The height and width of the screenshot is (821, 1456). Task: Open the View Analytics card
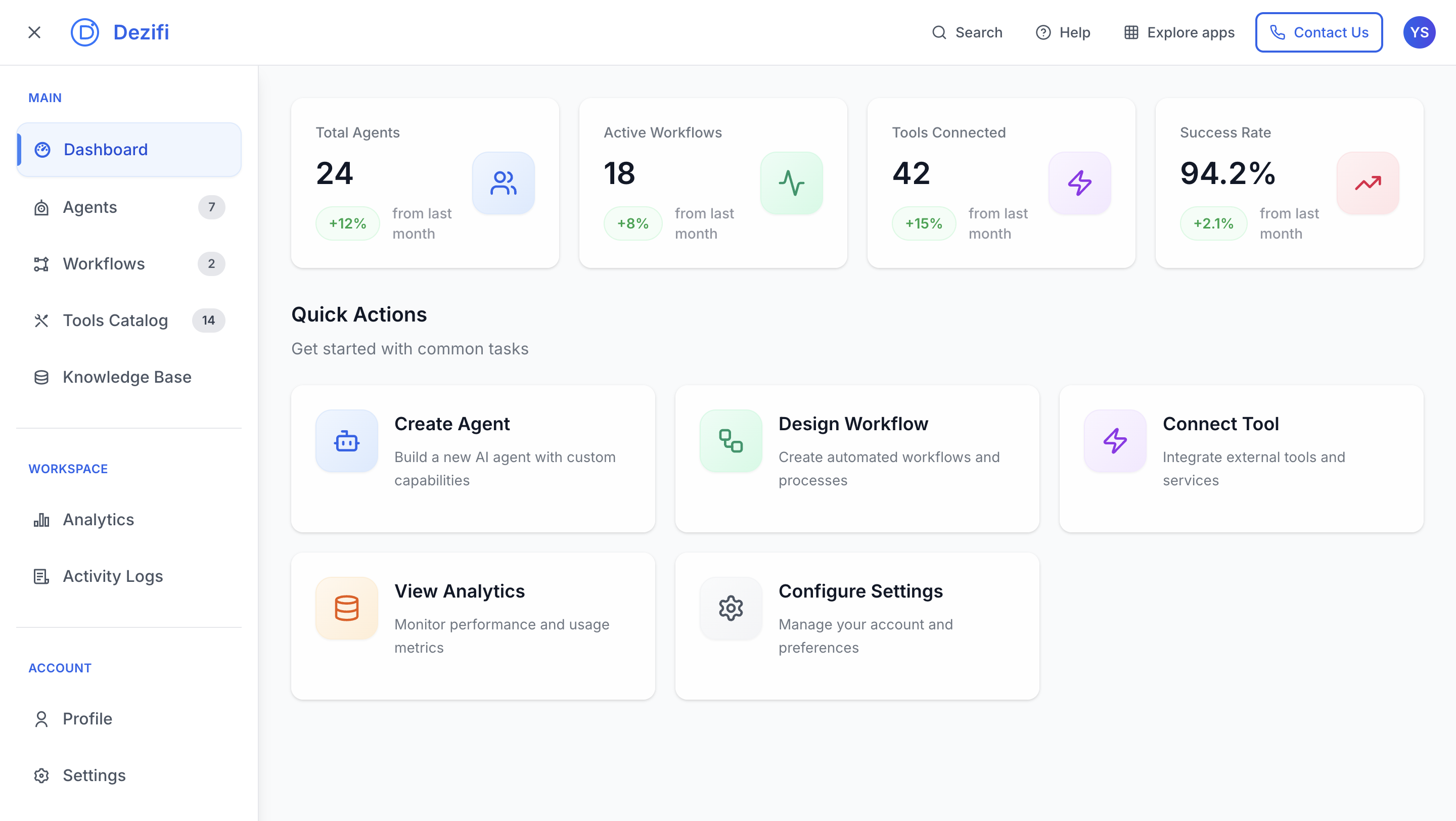(473, 626)
